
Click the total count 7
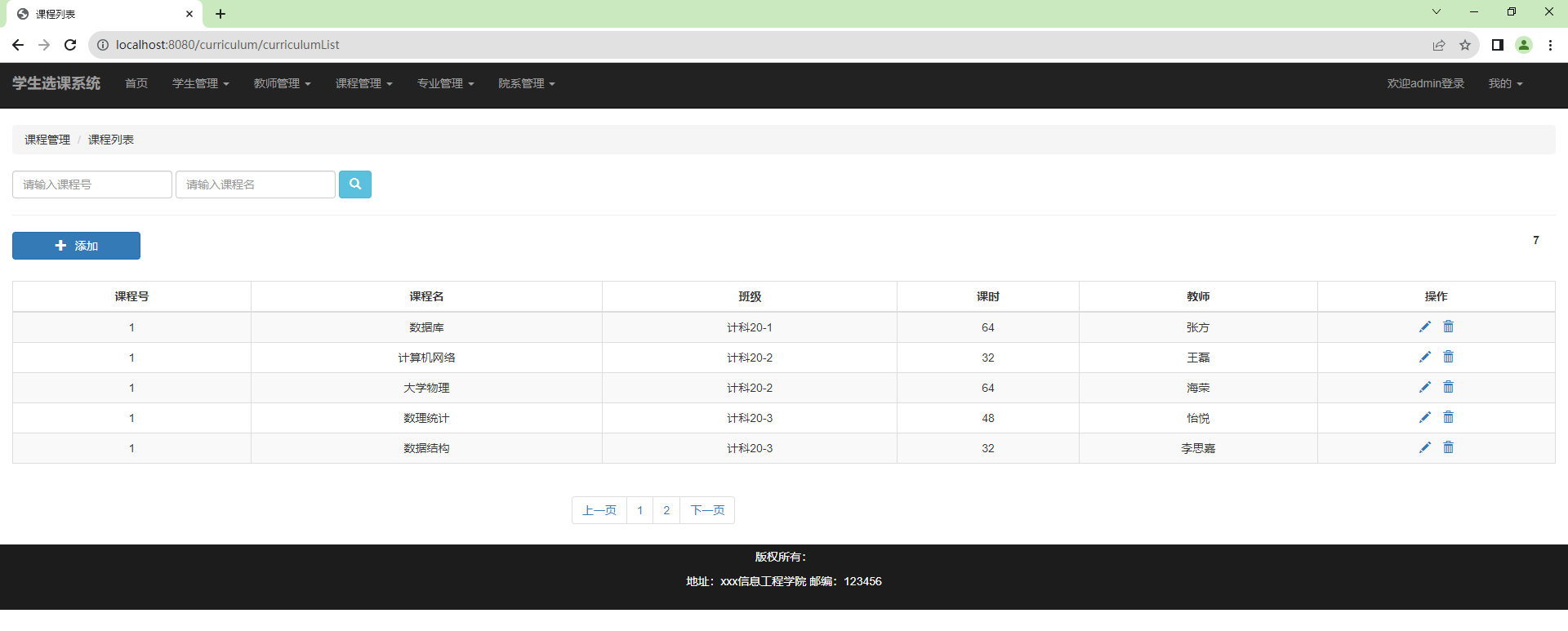tap(1536, 240)
